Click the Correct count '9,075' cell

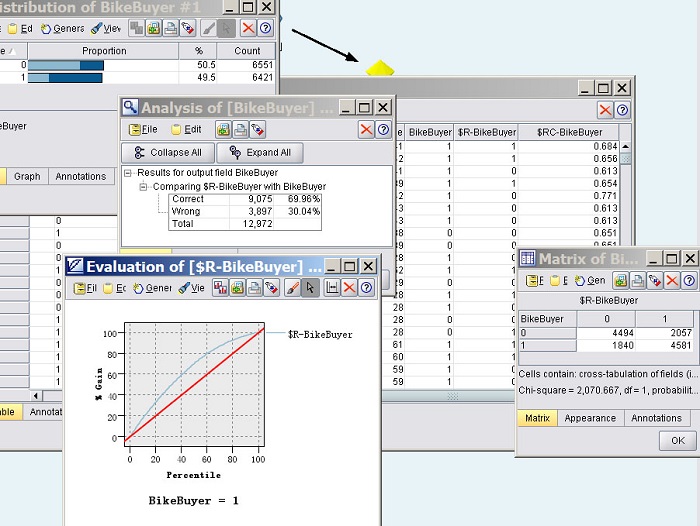click(251, 199)
